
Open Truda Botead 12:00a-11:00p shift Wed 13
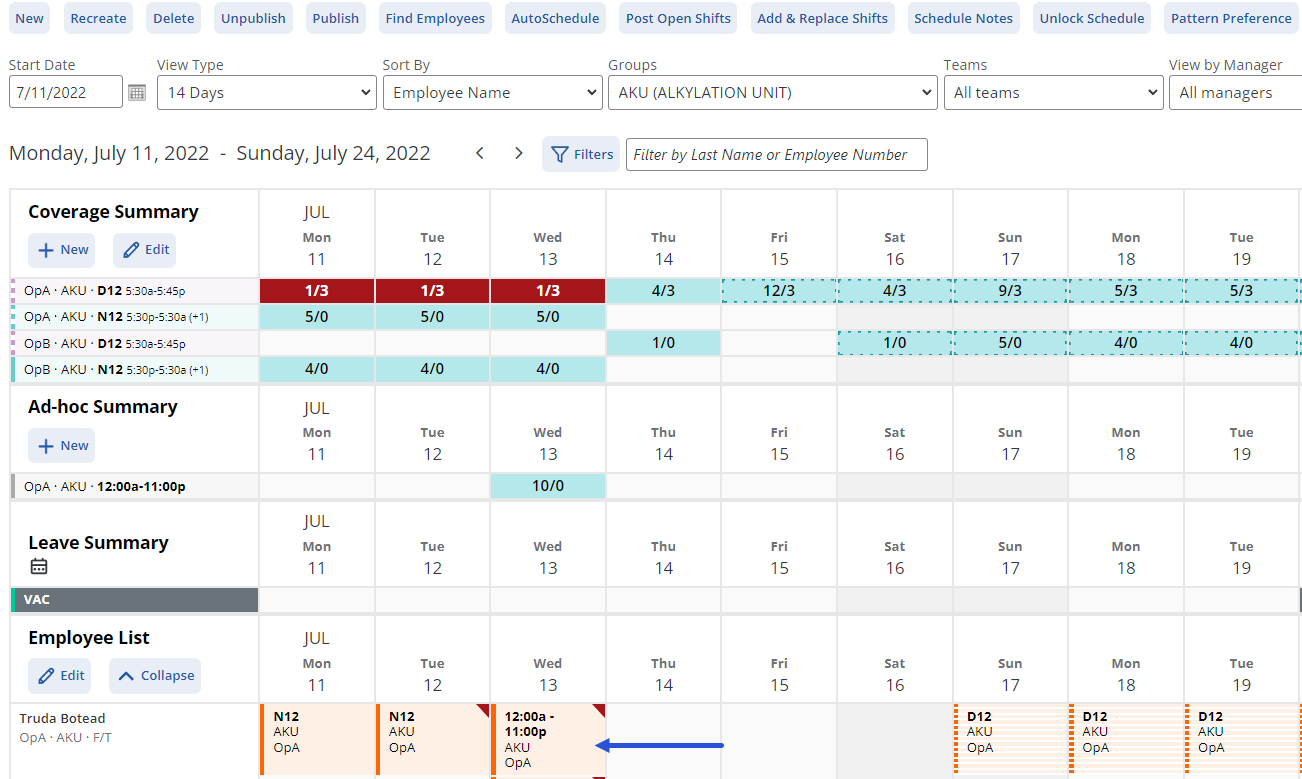pos(548,740)
